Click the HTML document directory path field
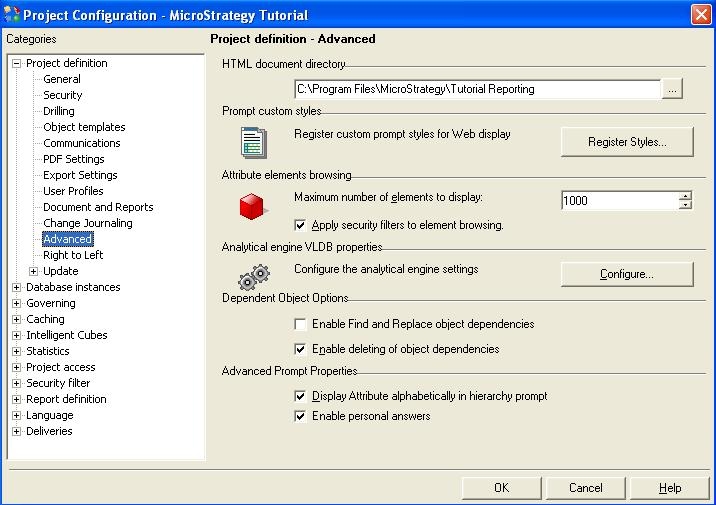Image resolution: width=716 pixels, height=505 pixels. point(476,89)
